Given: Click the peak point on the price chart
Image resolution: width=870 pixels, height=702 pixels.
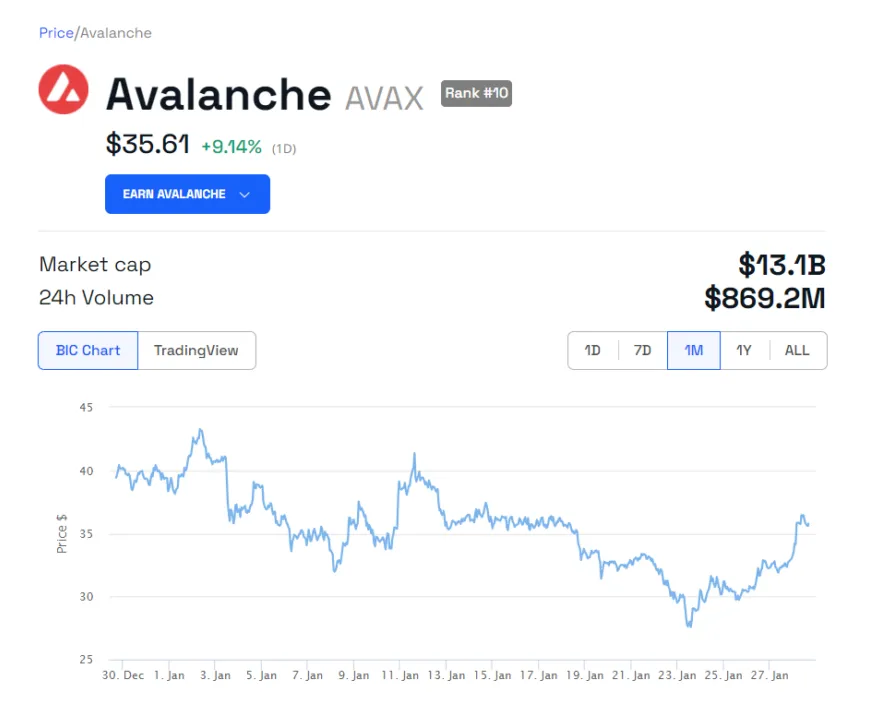Looking at the screenshot, I should (200, 430).
